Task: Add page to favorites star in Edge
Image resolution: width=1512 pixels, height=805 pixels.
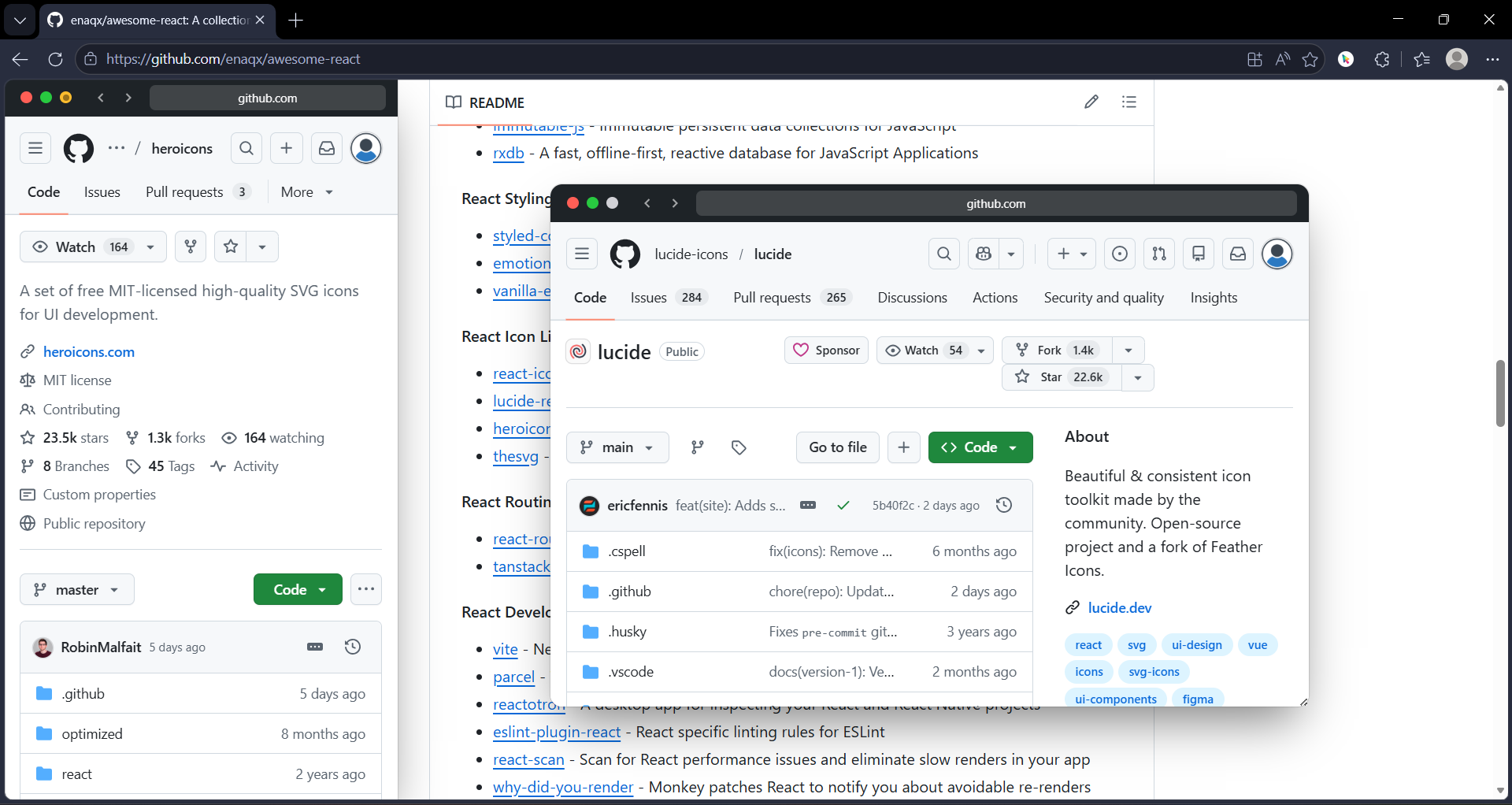Action: click(x=1310, y=59)
